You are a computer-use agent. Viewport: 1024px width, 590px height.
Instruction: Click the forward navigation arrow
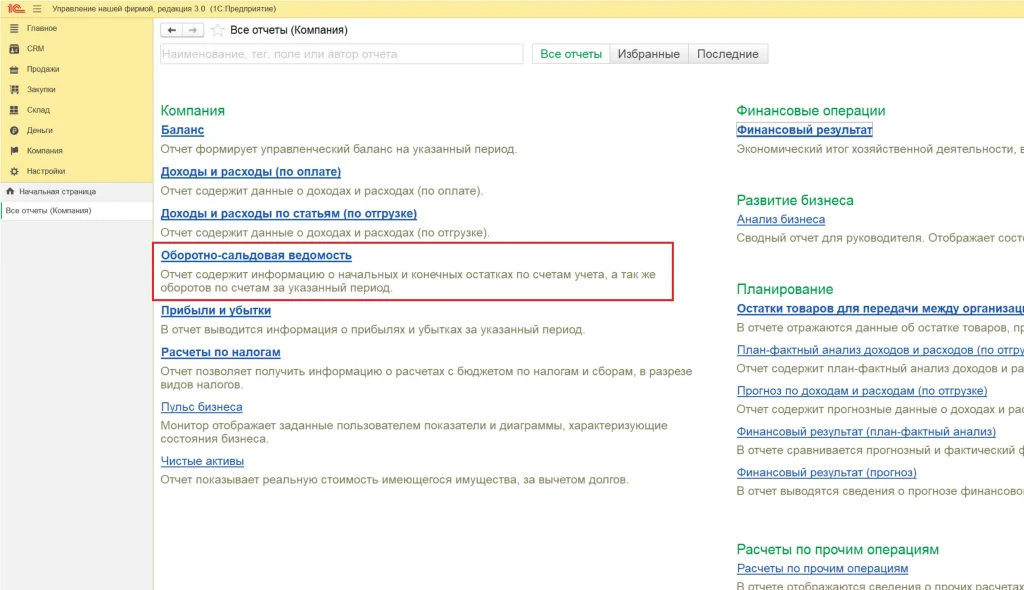(193, 30)
